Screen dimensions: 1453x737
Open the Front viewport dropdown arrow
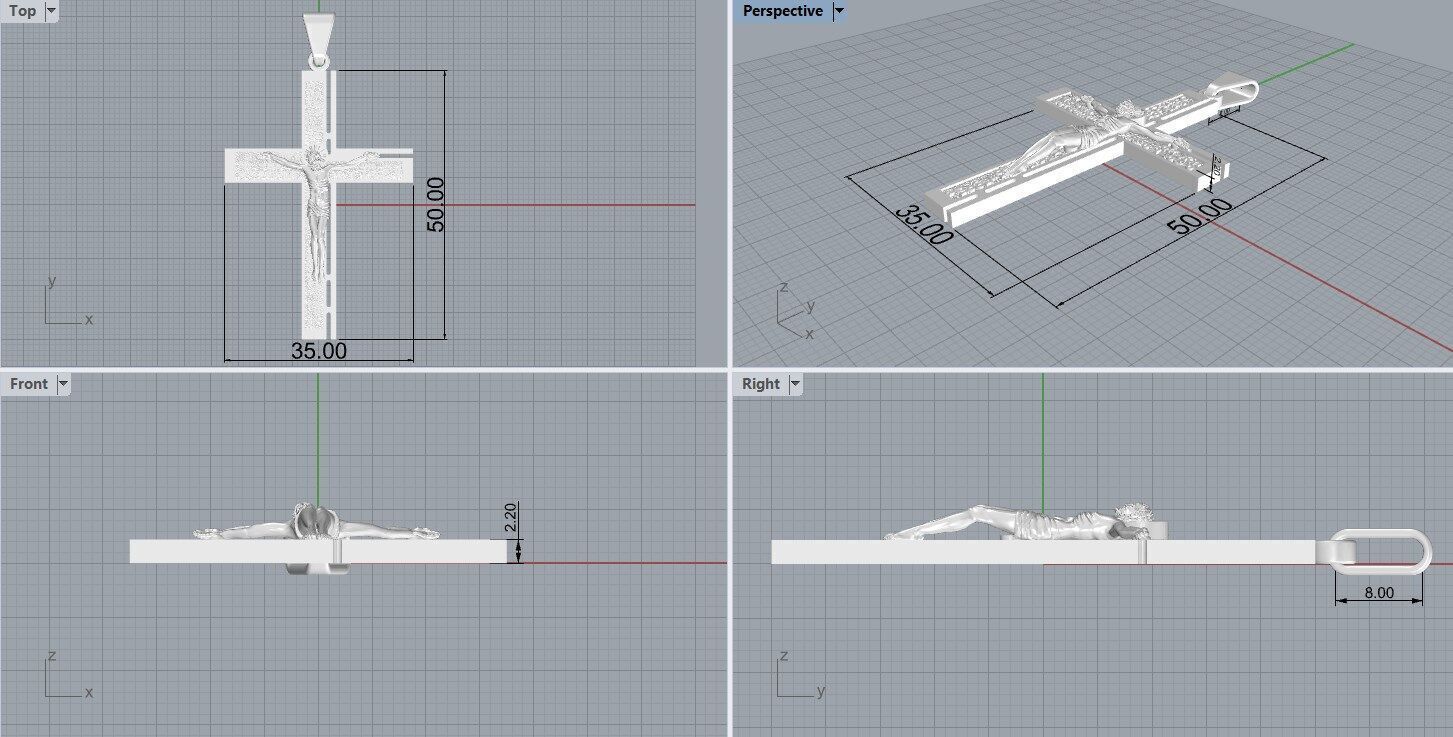63,384
